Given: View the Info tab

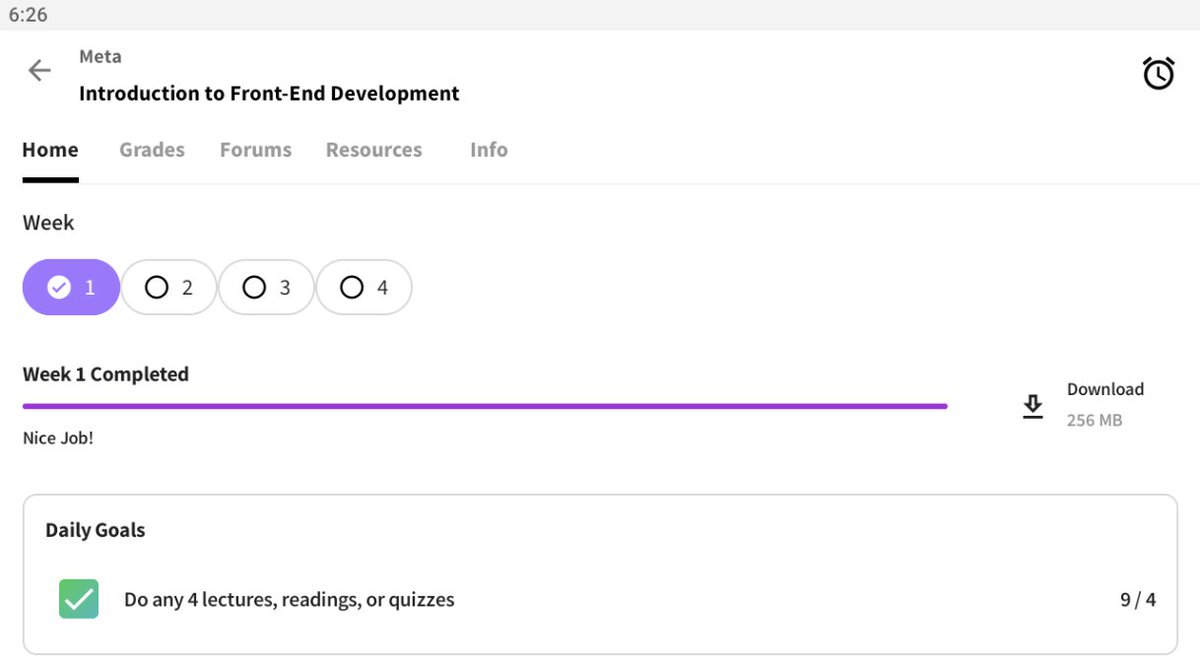Looking at the screenshot, I should tap(489, 150).
